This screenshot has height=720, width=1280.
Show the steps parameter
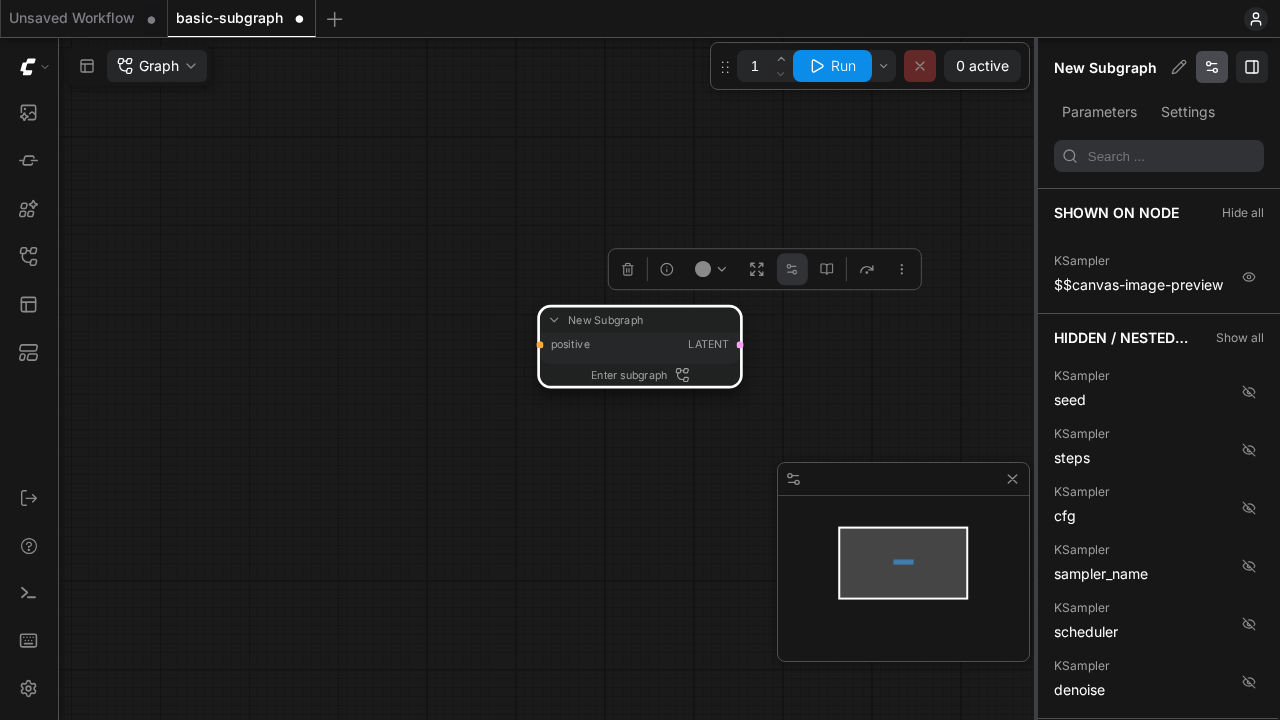click(1249, 450)
